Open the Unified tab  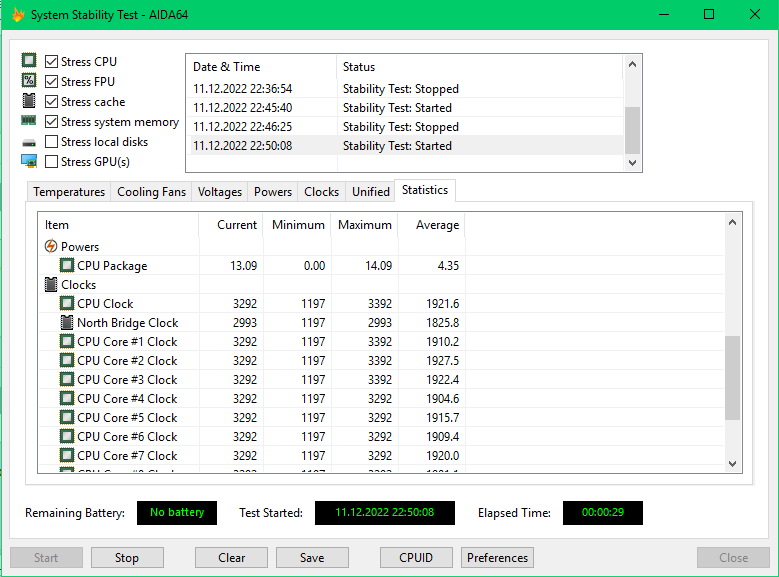(x=371, y=192)
